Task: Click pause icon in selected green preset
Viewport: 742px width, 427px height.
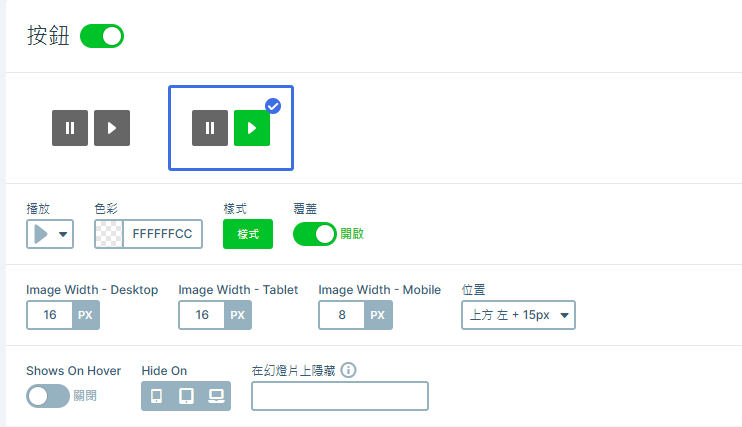Action: pos(210,128)
